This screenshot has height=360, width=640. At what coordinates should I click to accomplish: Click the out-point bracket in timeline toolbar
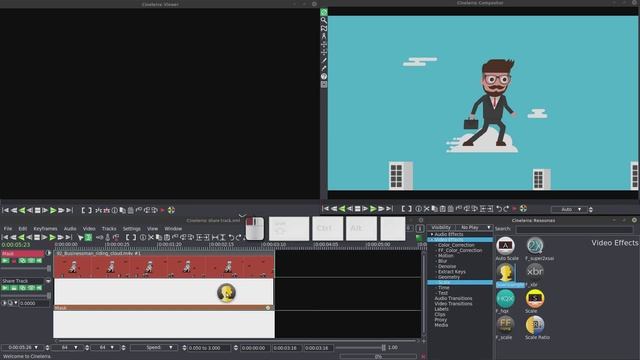(134, 237)
